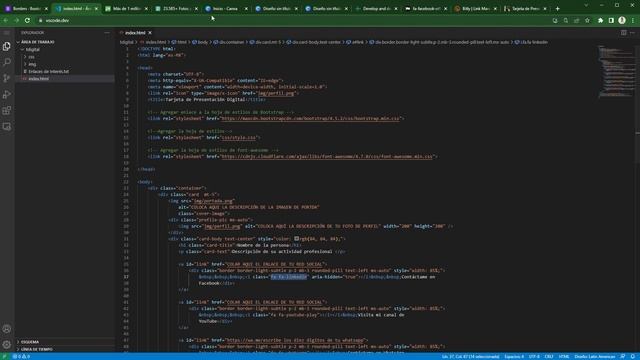Open the Explorer view in activity bar

(x=7, y=46)
